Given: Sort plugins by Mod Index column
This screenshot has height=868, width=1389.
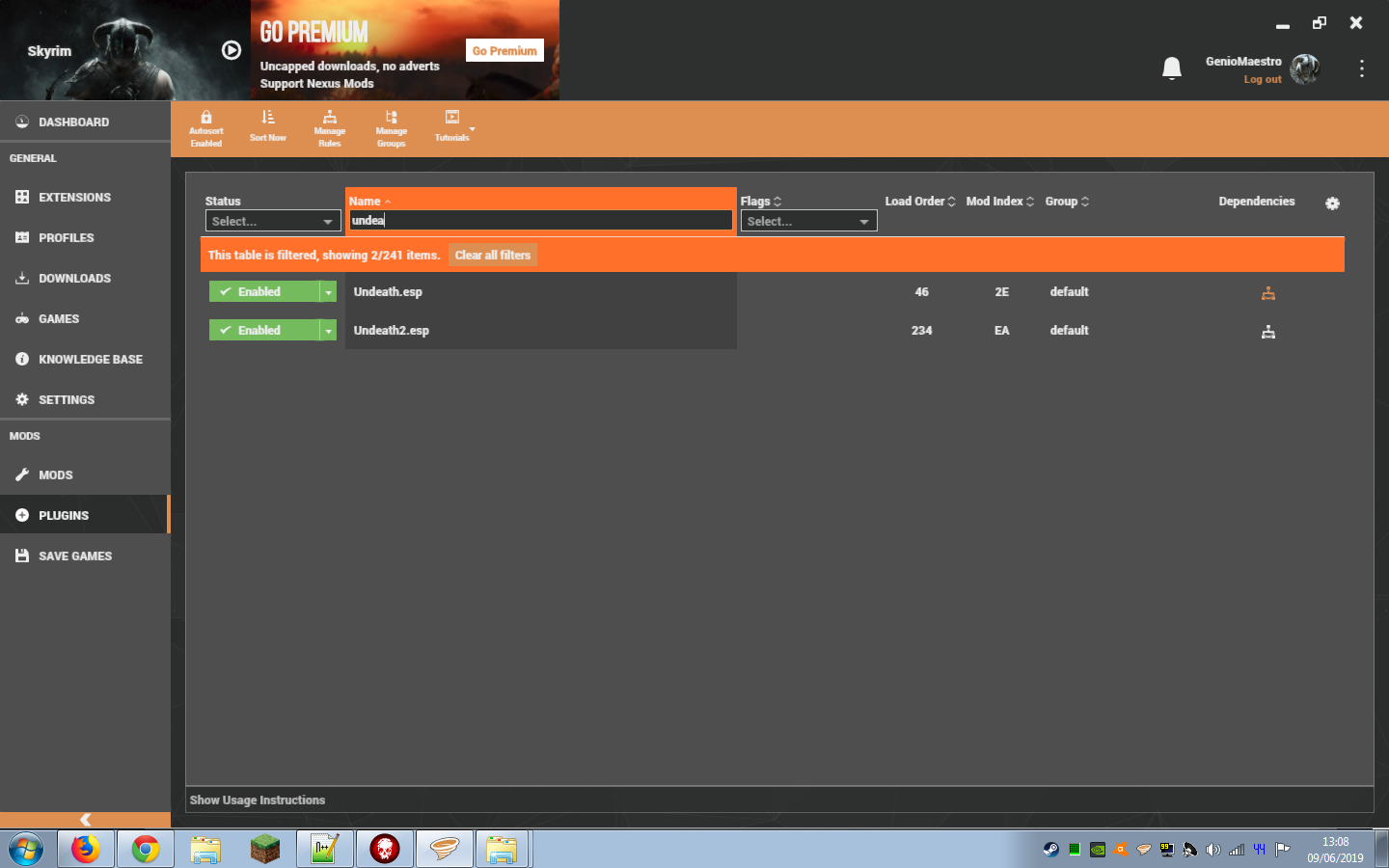Looking at the screenshot, I should [x=1000, y=201].
